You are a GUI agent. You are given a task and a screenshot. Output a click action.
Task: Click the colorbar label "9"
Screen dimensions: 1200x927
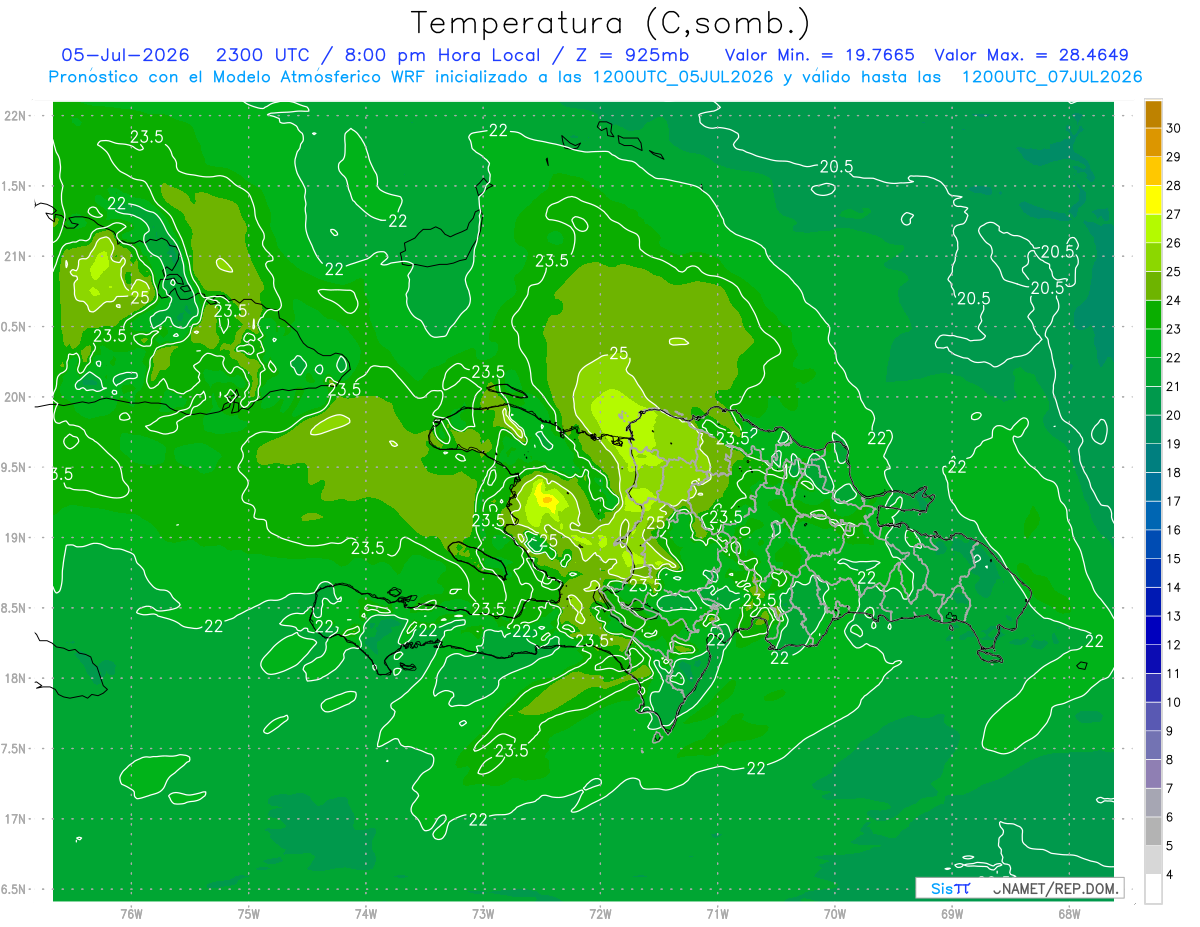pyautogui.click(x=1171, y=731)
